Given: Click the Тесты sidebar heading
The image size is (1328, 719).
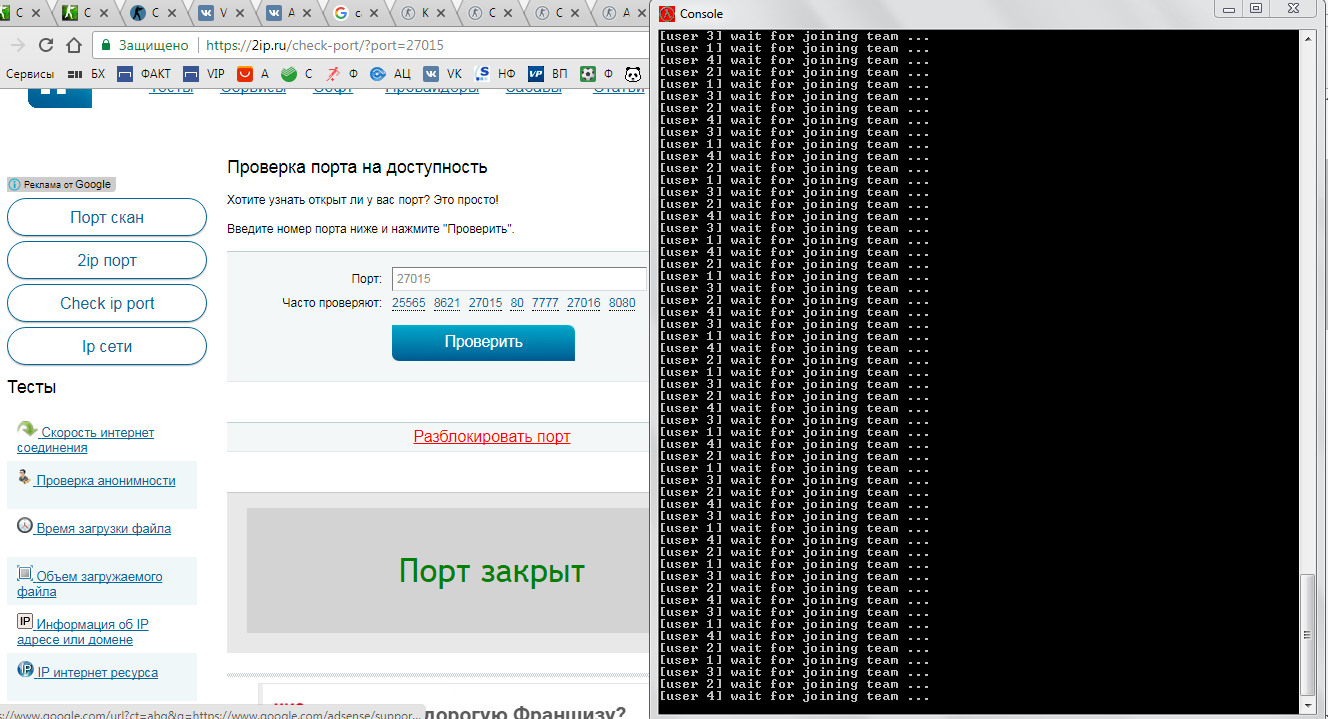Looking at the screenshot, I should 32,387.
